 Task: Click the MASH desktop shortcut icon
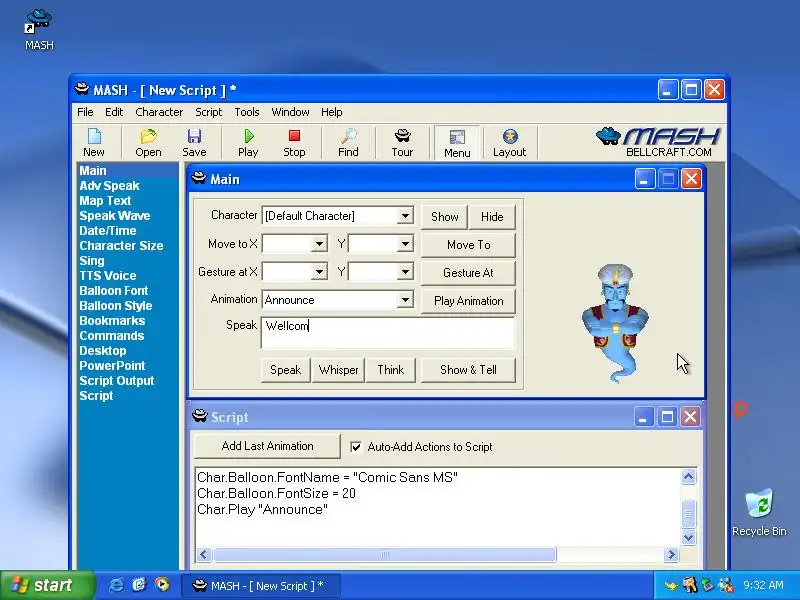tap(39, 30)
